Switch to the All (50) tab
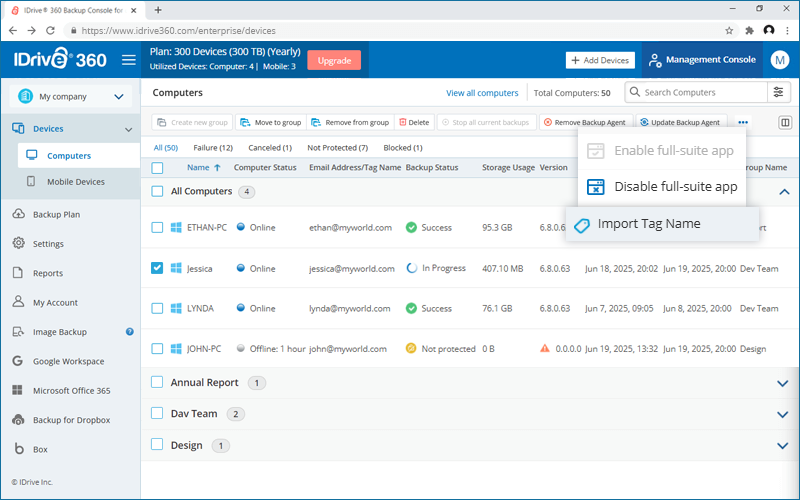 [166, 148]
